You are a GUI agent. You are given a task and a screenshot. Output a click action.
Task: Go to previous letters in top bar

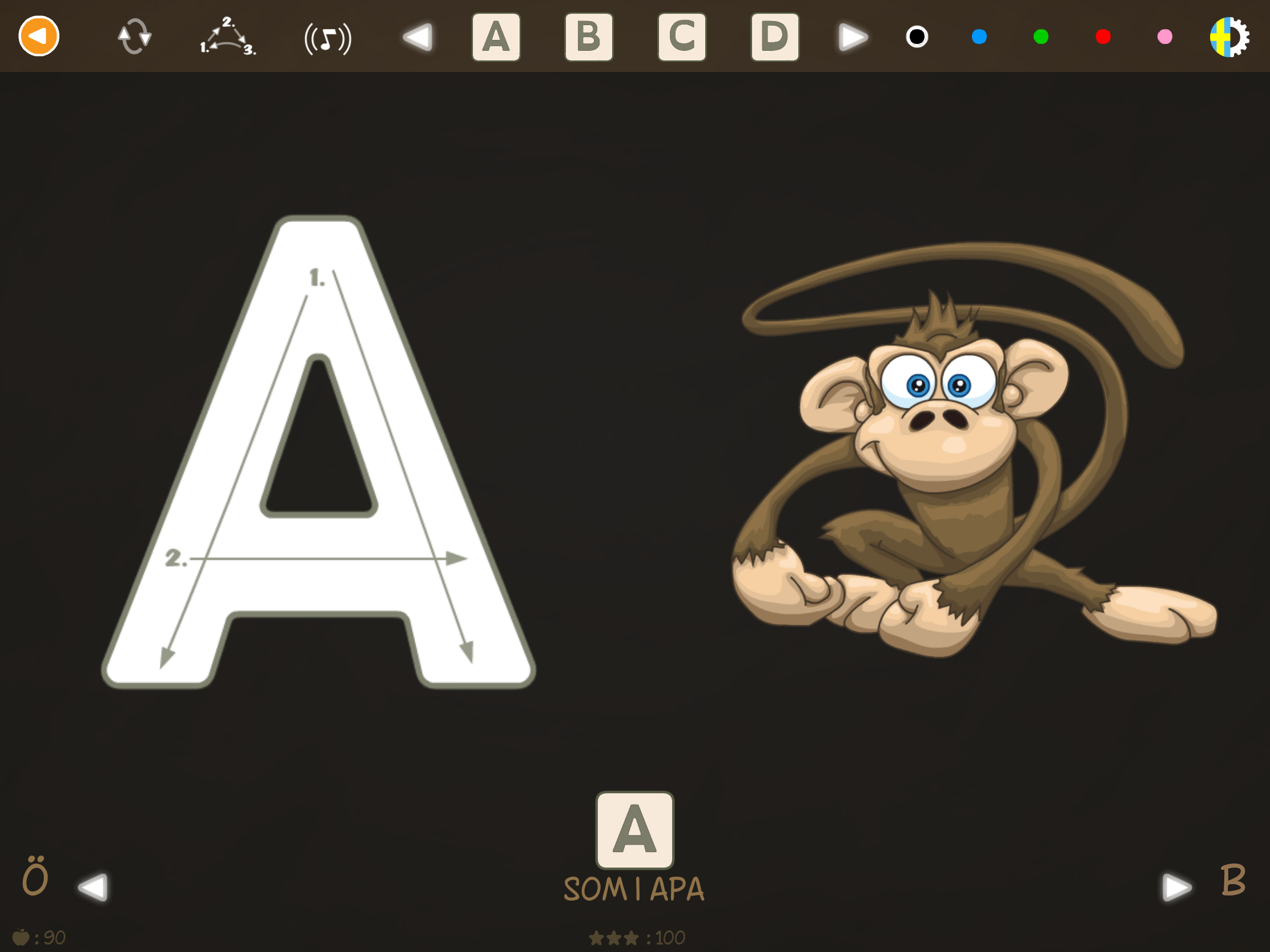[417, 37]
